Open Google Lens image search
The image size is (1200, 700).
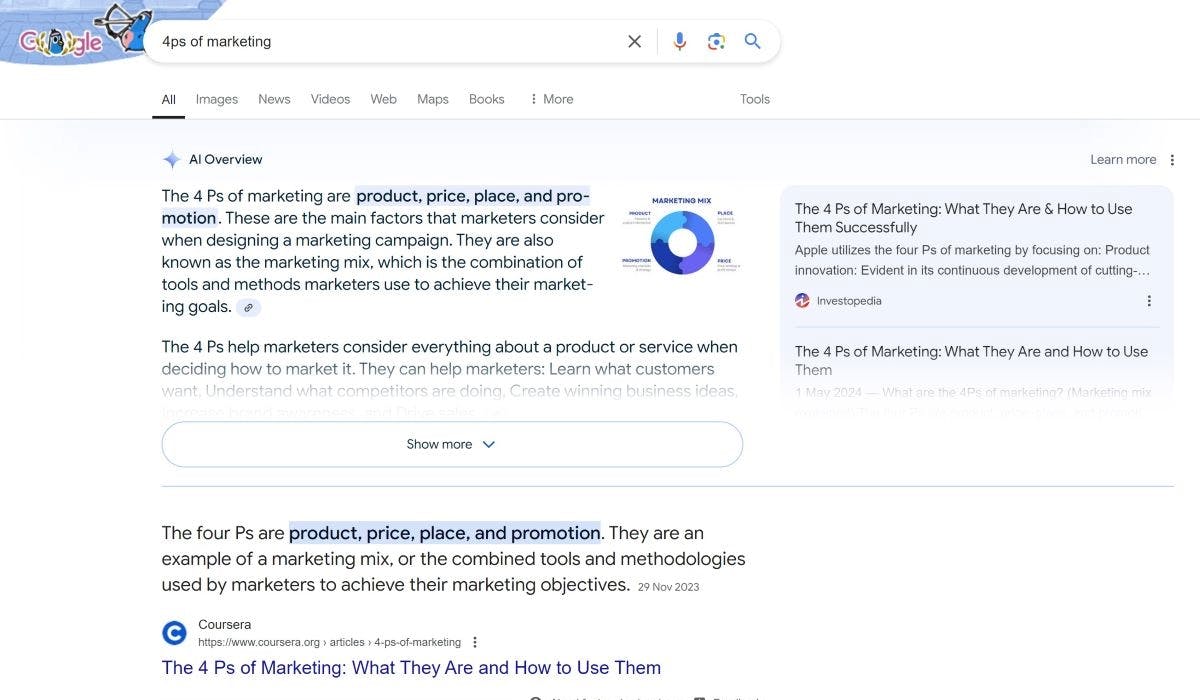coord(716,41)
